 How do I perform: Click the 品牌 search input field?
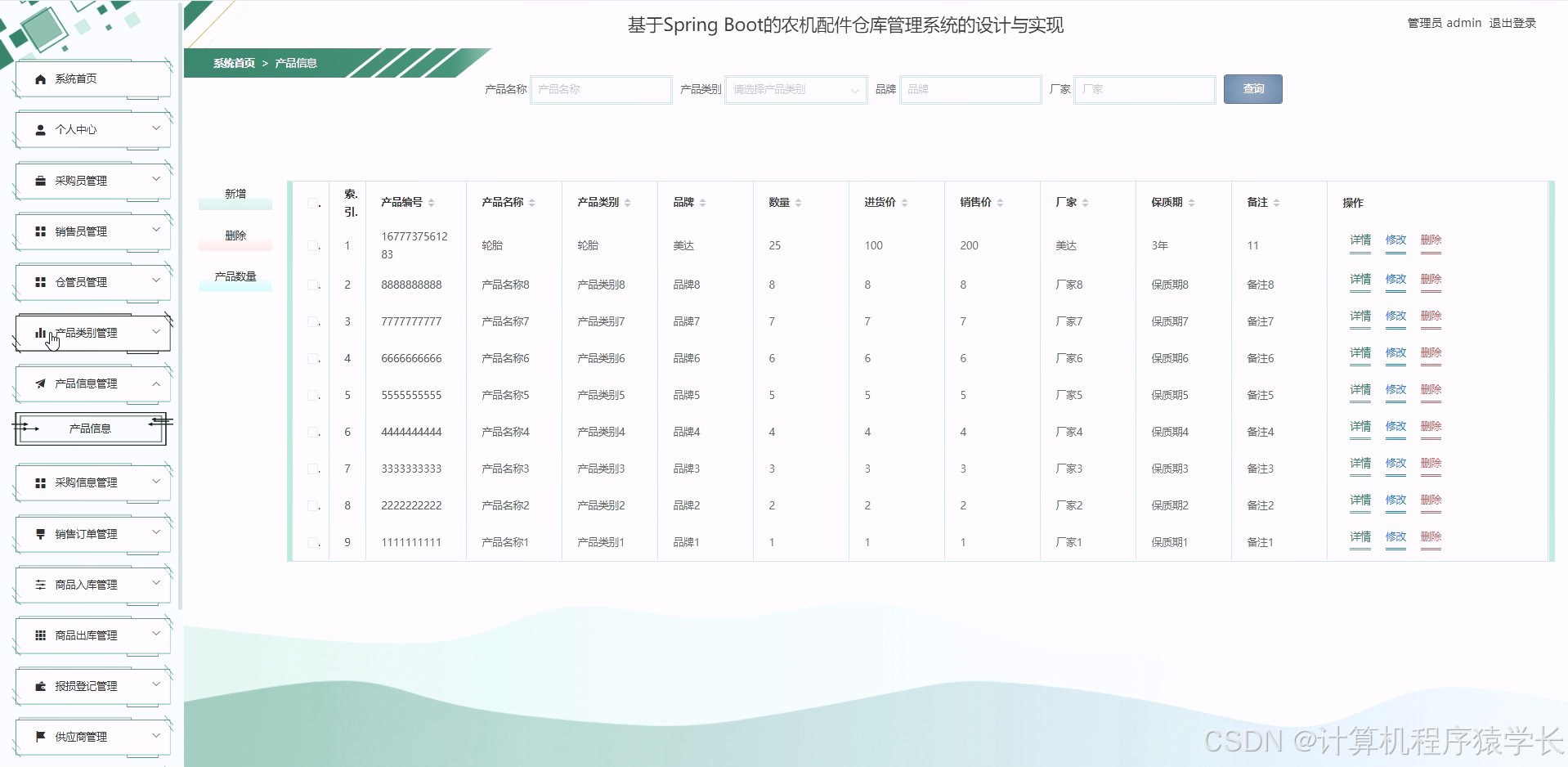pos(970,89)
